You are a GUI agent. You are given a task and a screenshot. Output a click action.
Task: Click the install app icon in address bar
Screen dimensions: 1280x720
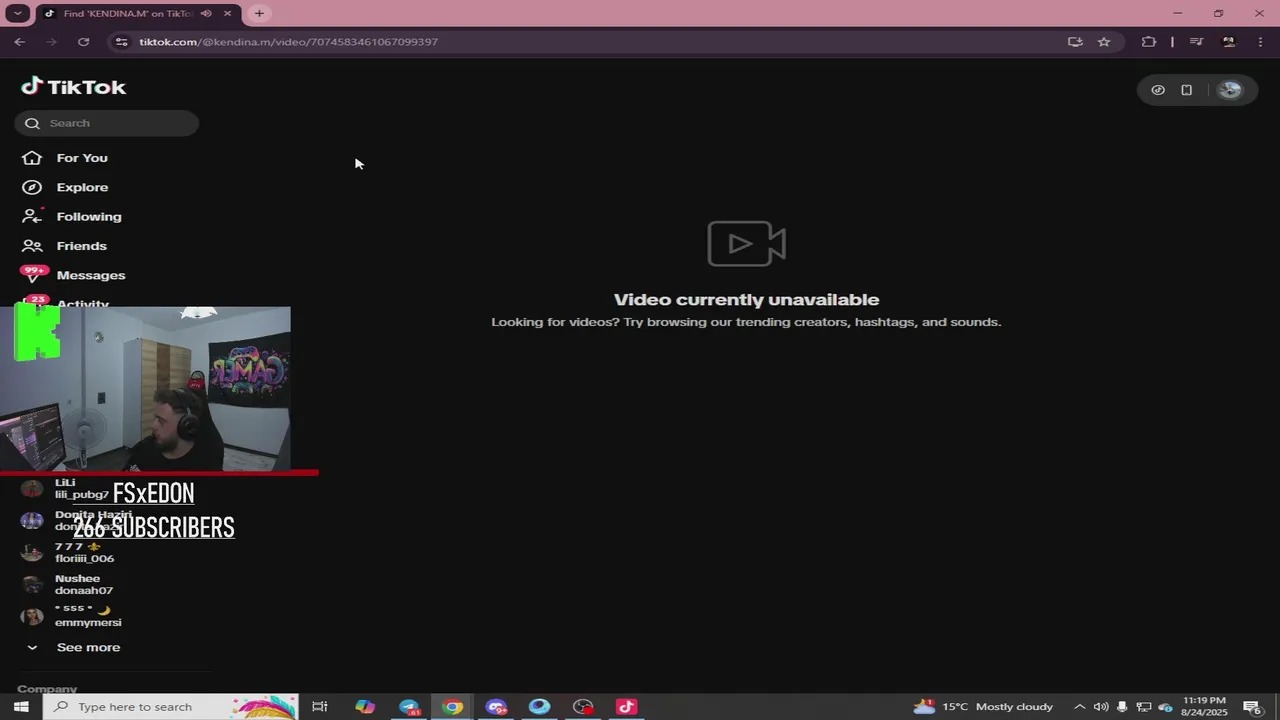(x=1075, y=41)
